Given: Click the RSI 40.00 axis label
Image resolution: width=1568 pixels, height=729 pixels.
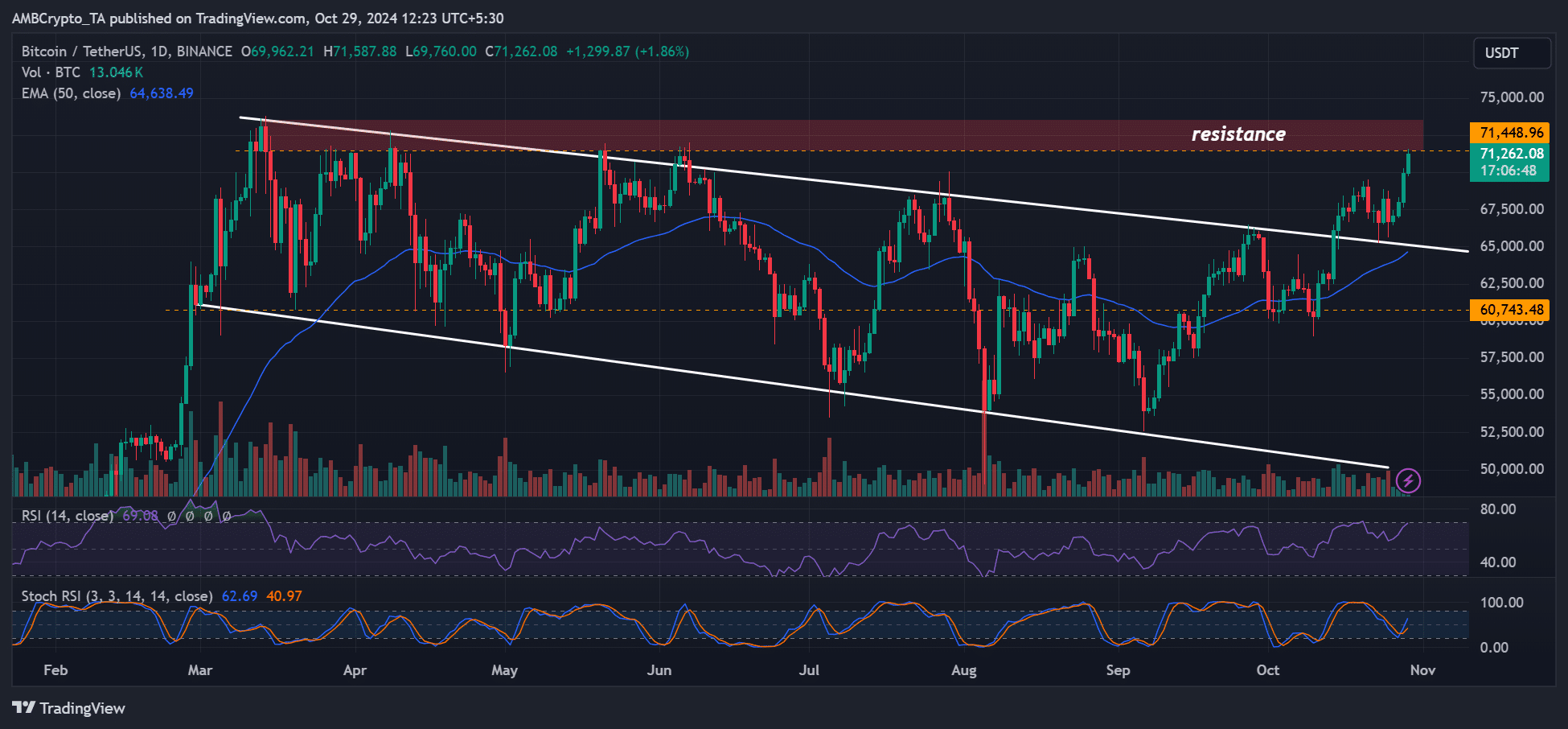Looking at the screenshot, I should coord(1498,562).
